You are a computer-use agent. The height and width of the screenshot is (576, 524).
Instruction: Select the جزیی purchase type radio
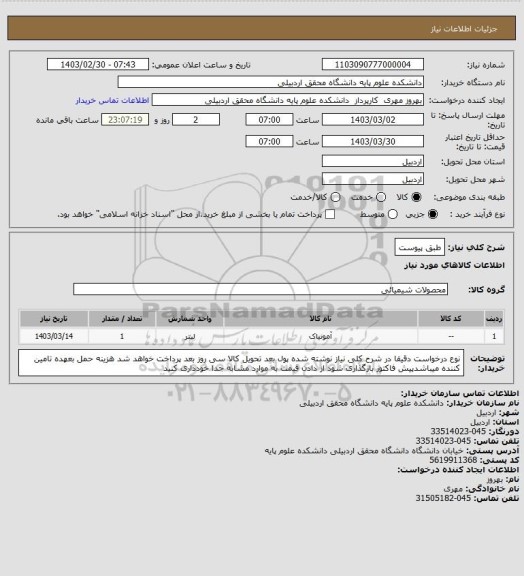tap(433, 214)
